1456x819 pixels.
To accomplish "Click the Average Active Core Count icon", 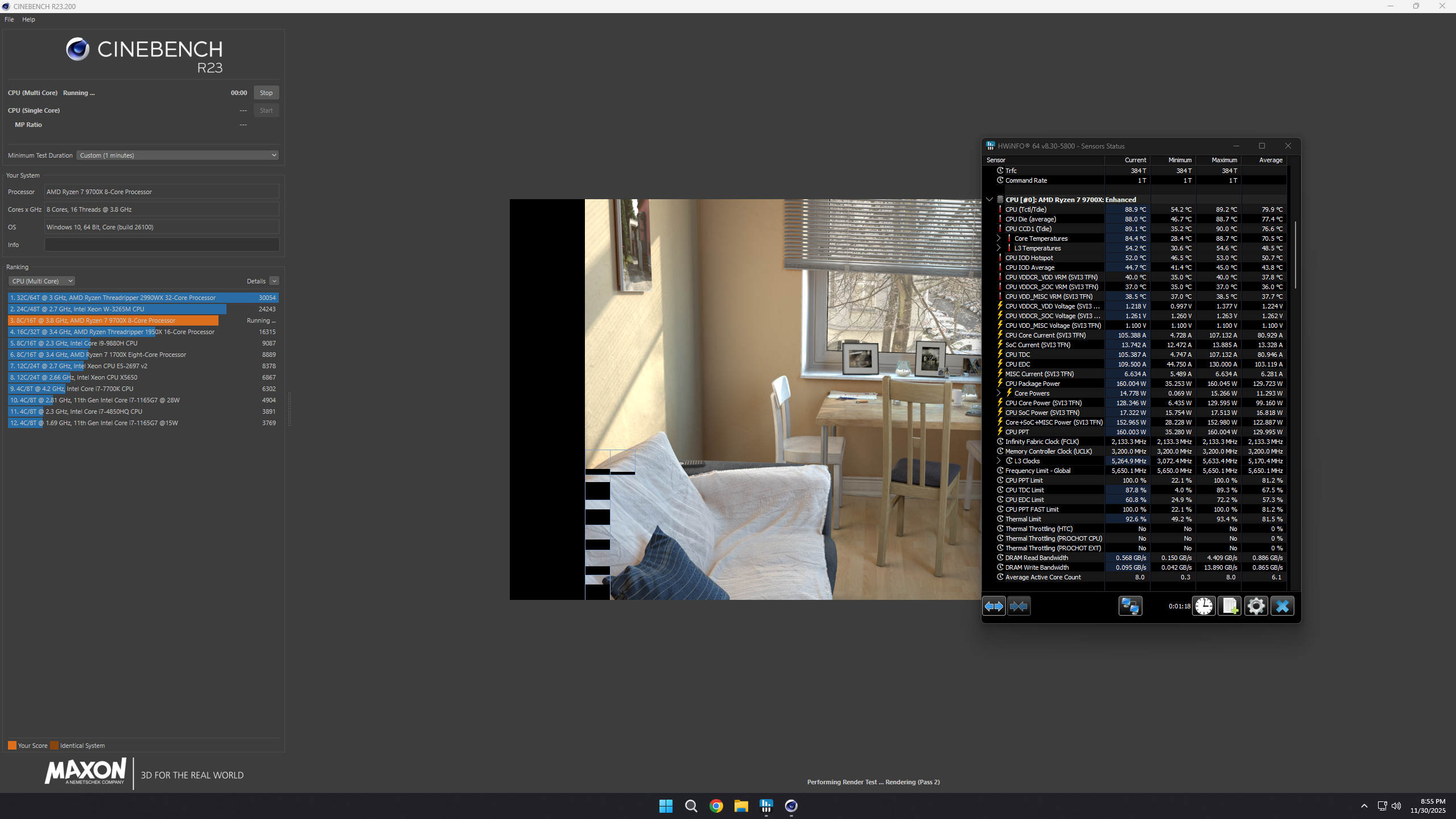I will (1000, 577).
